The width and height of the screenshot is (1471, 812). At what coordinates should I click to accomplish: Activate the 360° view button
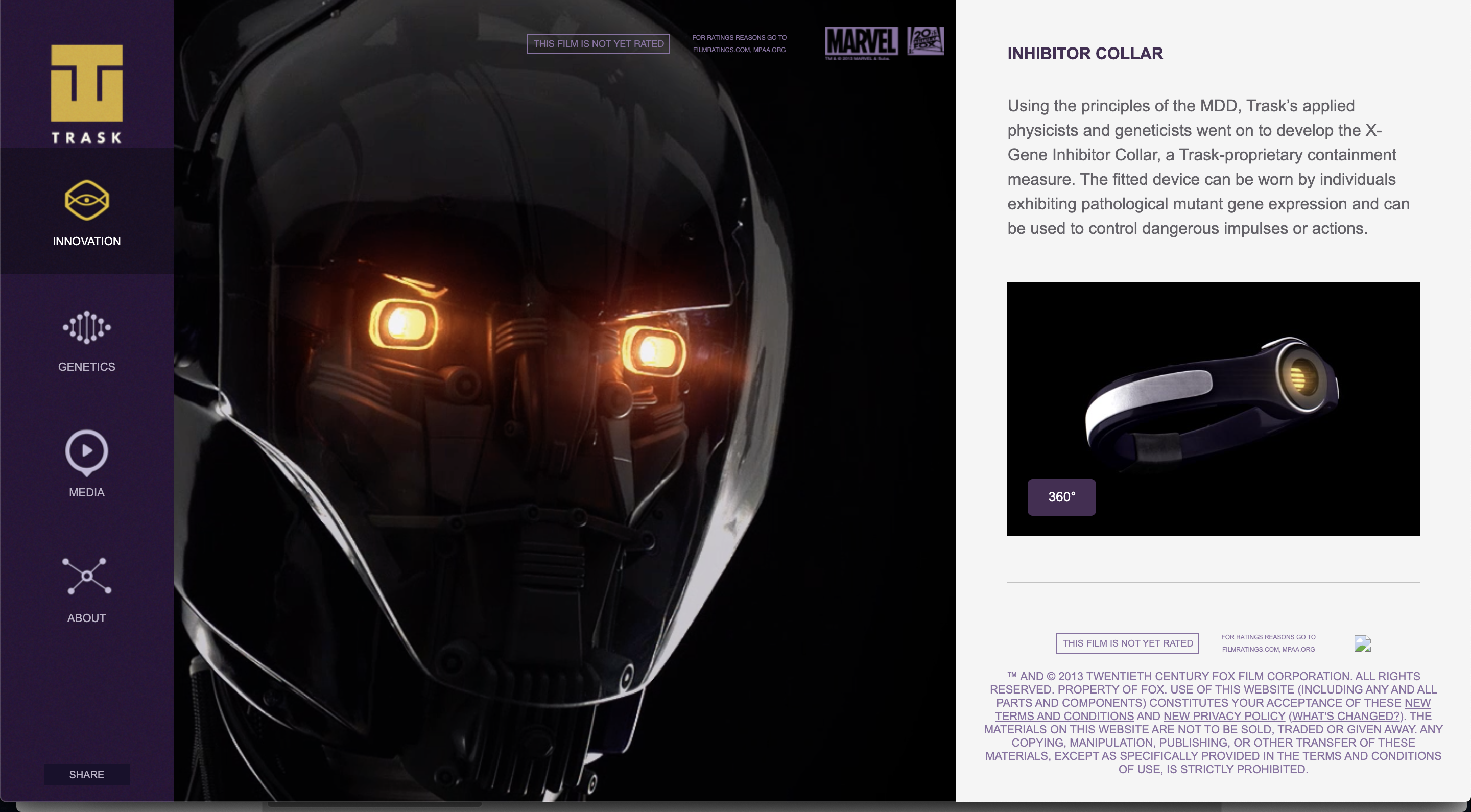pos(1061,497)
